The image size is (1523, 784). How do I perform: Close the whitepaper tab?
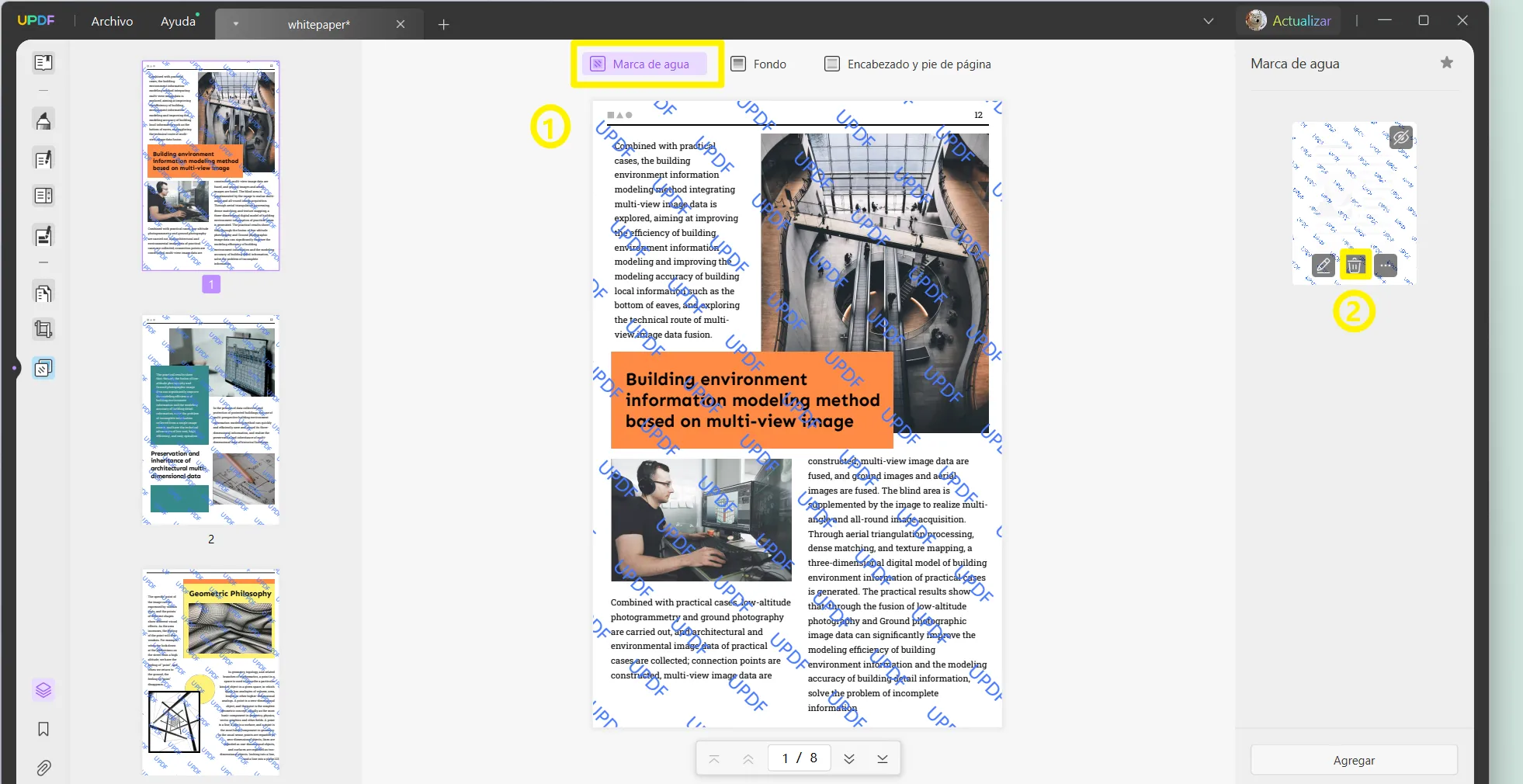[401, 24]
